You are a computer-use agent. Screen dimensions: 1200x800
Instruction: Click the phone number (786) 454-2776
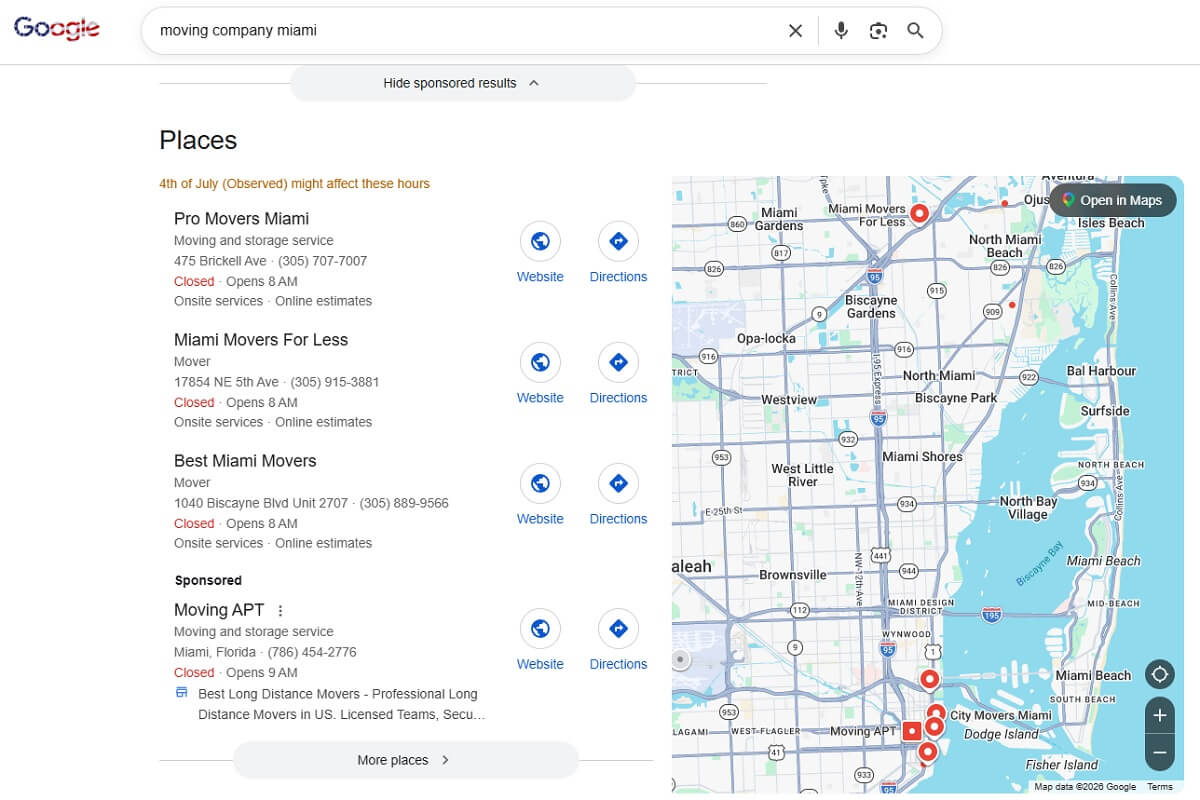[x=312, y=652]
